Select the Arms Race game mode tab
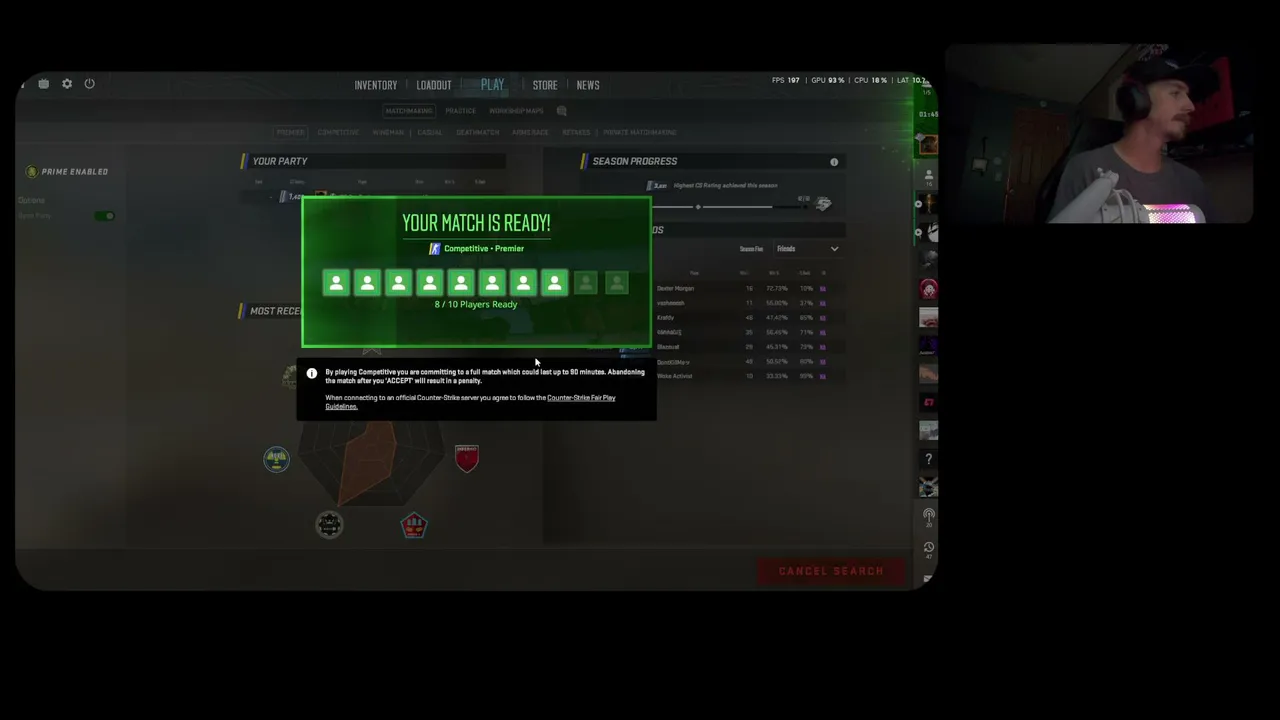 click(x=530, y=132)
